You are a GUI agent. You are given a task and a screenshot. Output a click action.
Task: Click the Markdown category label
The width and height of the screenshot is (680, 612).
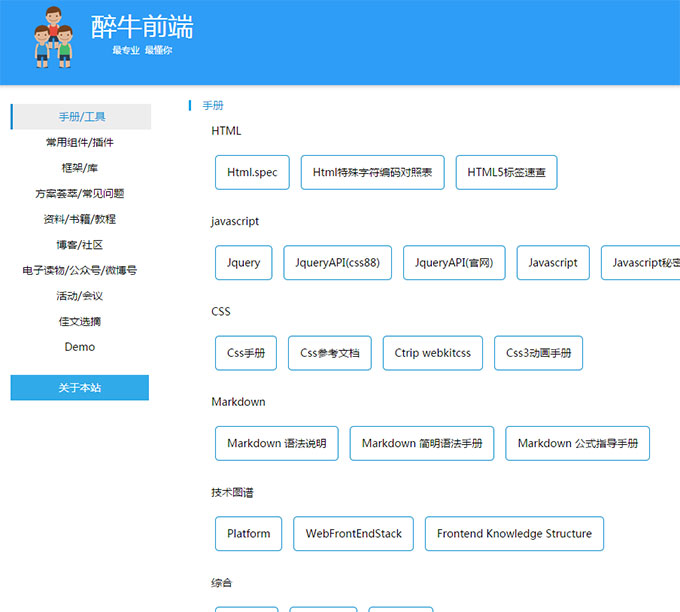(x=238, y=402)
